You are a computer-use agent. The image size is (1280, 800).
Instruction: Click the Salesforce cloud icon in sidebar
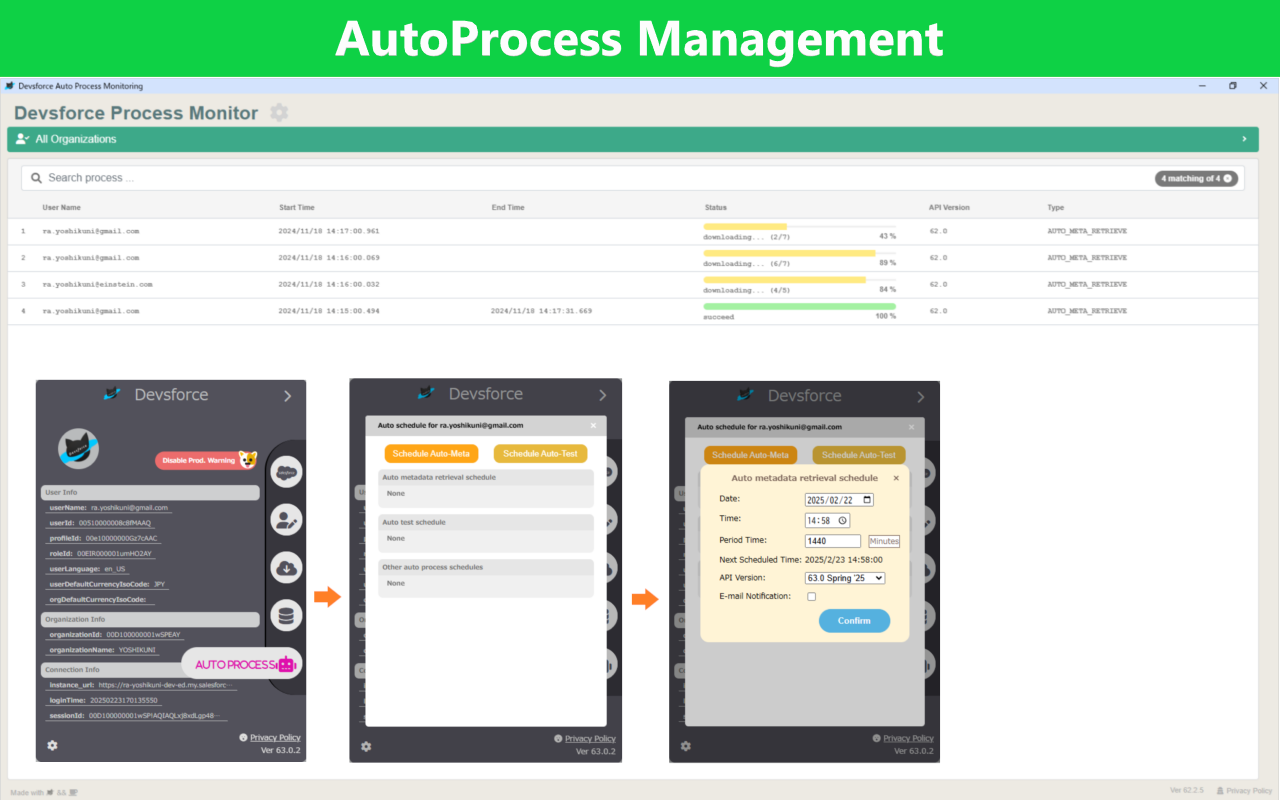(x=286, y=471)
